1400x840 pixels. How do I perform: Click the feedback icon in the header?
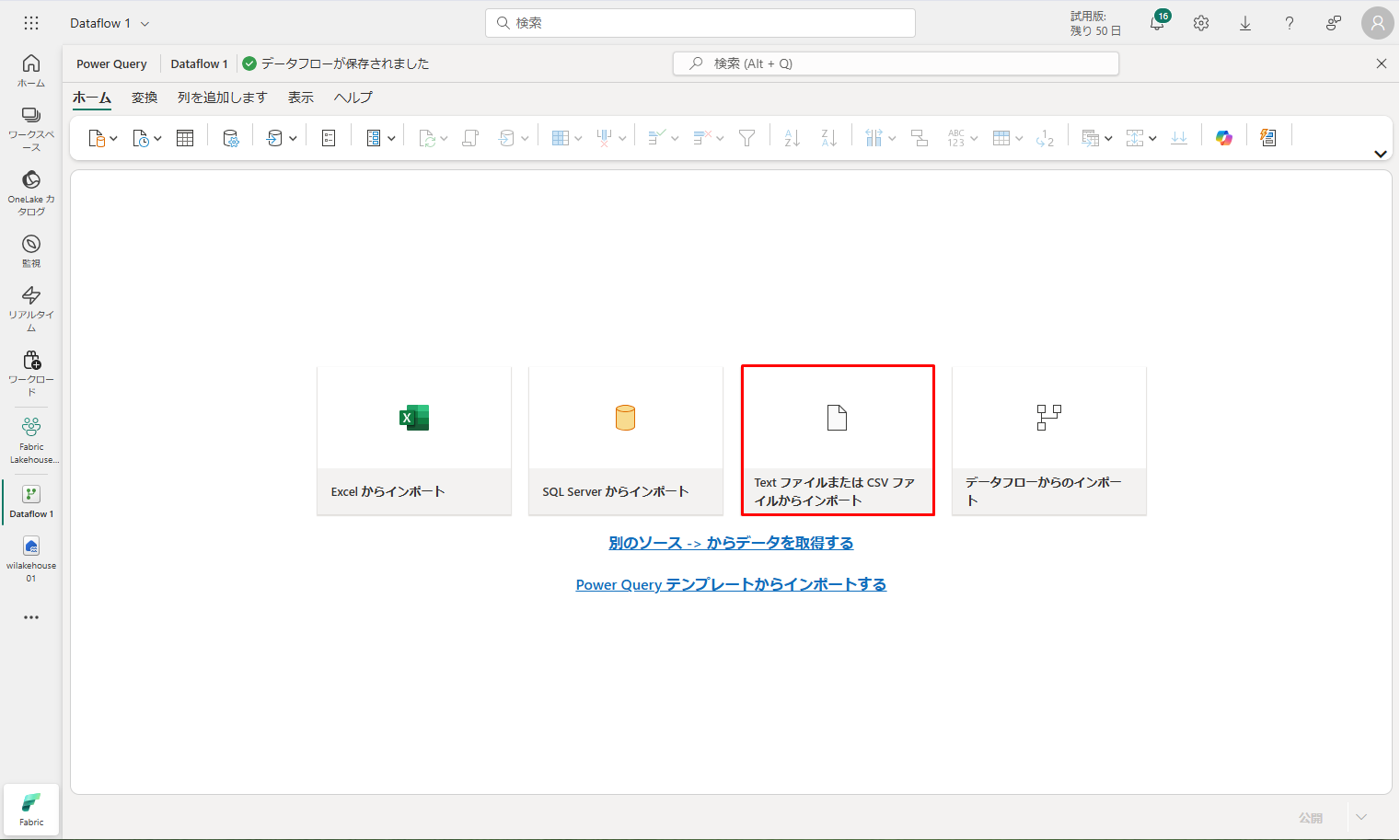pyautogui.click(x=1334, y=23)
